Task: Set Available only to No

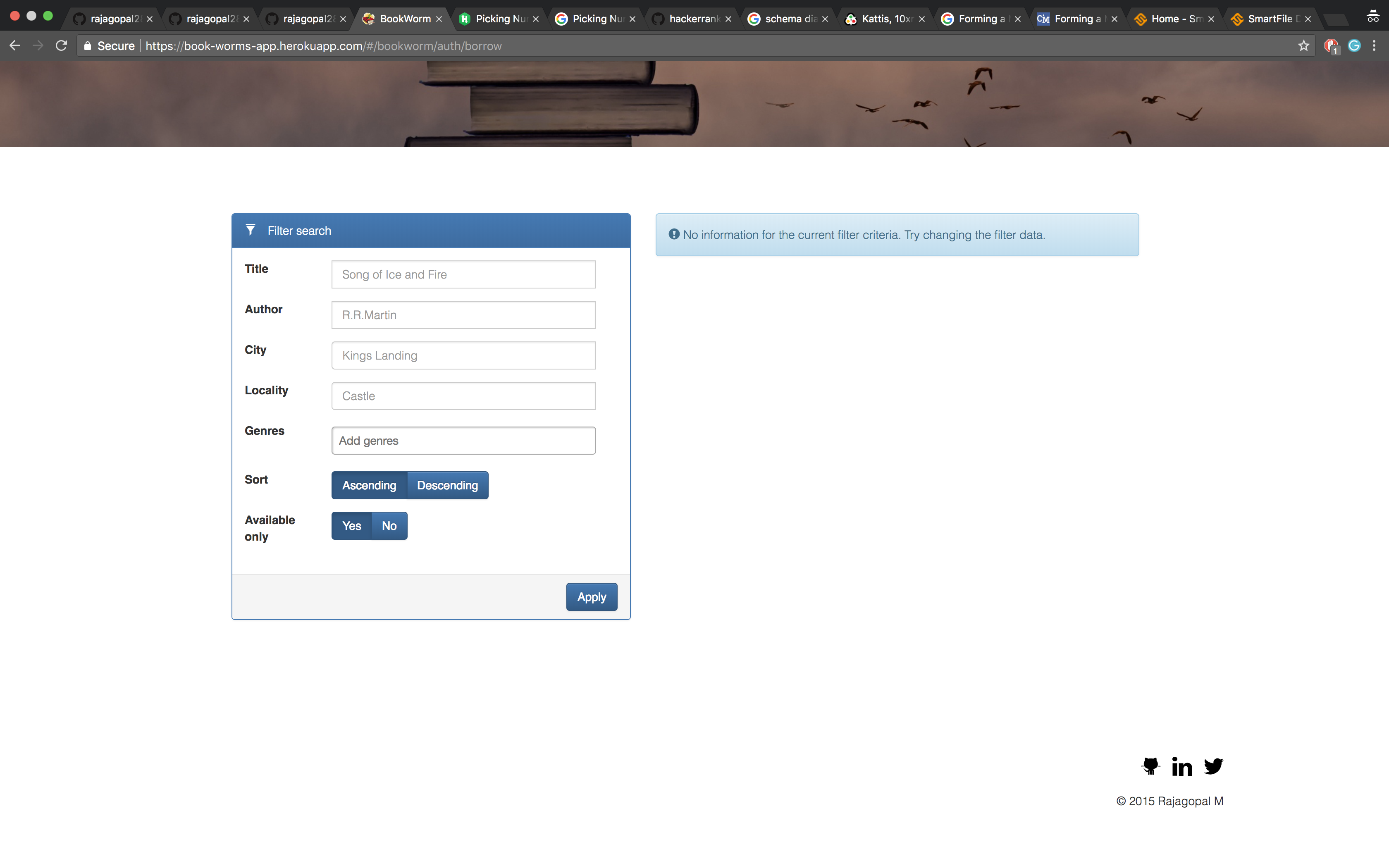Action: (389, 525)
